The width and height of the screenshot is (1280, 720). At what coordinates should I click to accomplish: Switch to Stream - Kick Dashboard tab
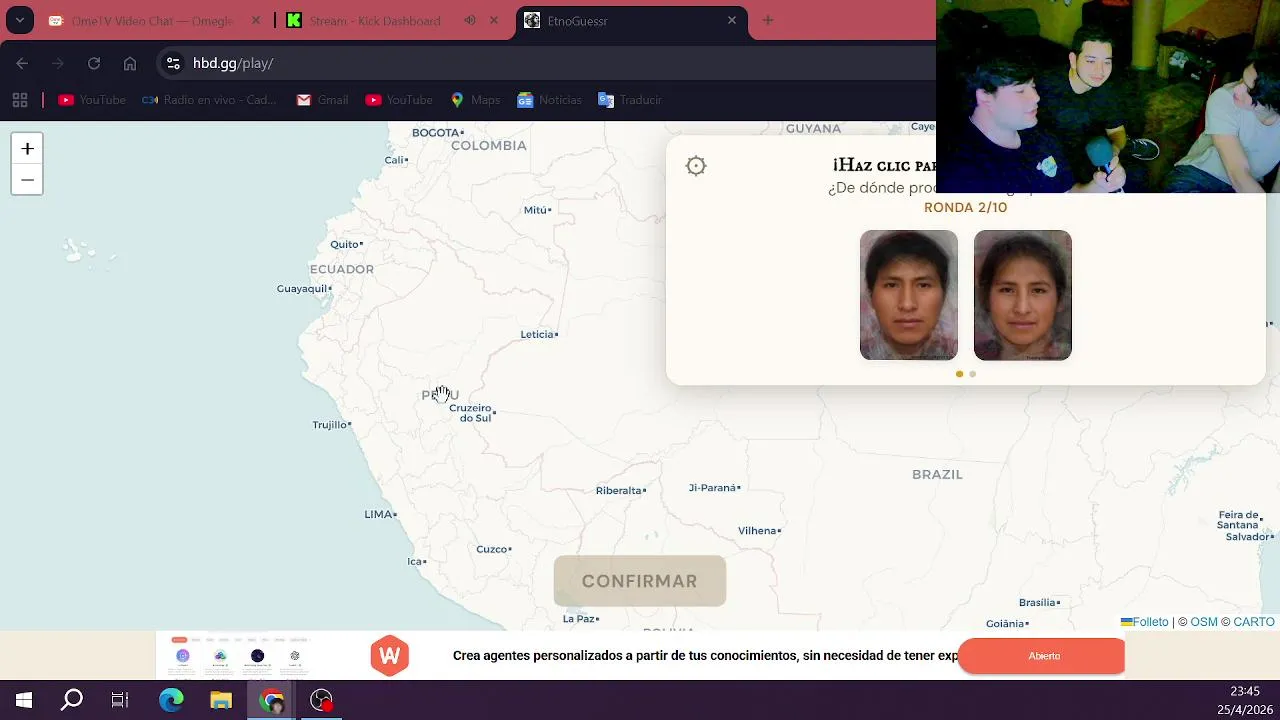(375, 20)
